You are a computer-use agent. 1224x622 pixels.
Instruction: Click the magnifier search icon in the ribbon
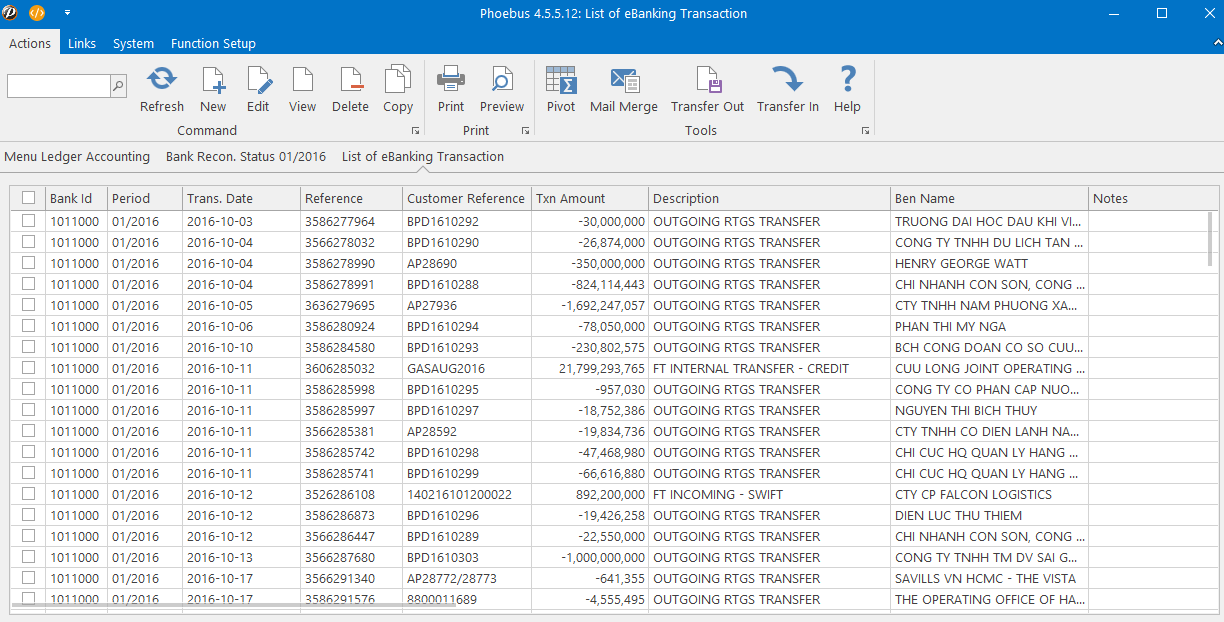(x=118, y=86)
